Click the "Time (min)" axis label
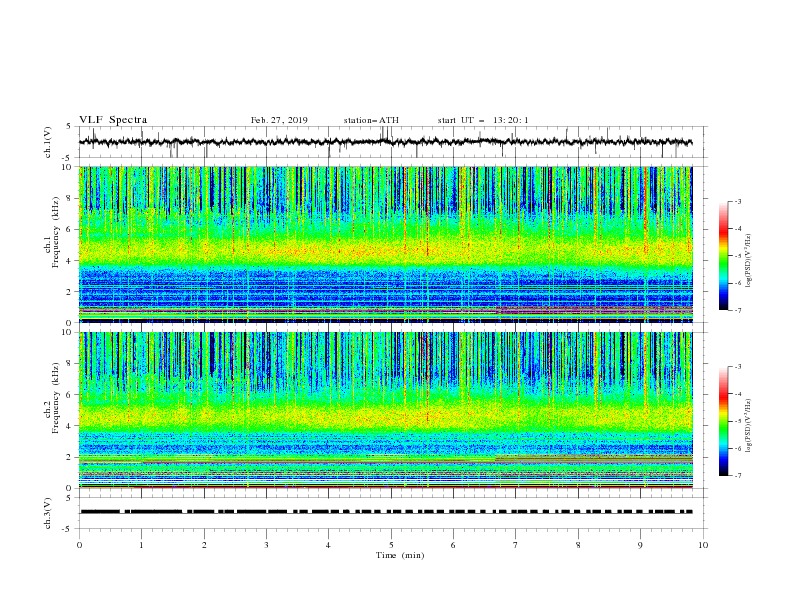 400,555
